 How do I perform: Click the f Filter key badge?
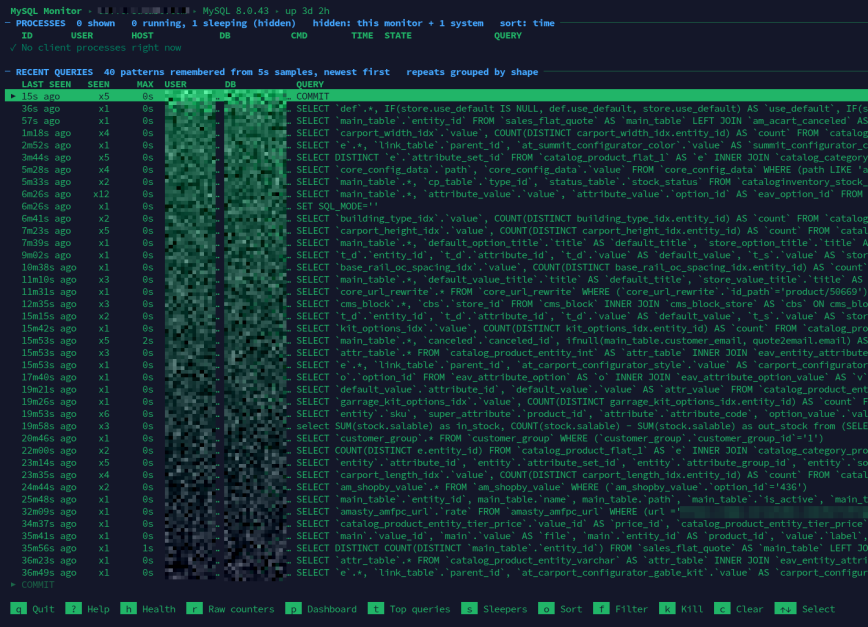coord(601,609)
